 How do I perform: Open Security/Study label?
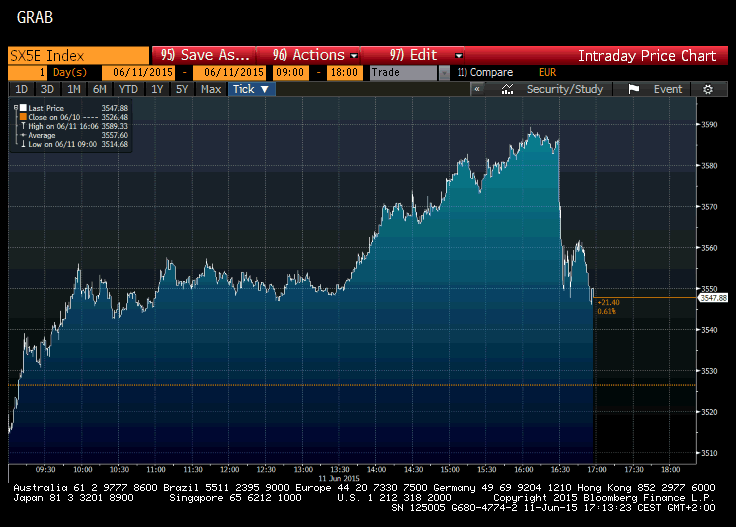565,89
